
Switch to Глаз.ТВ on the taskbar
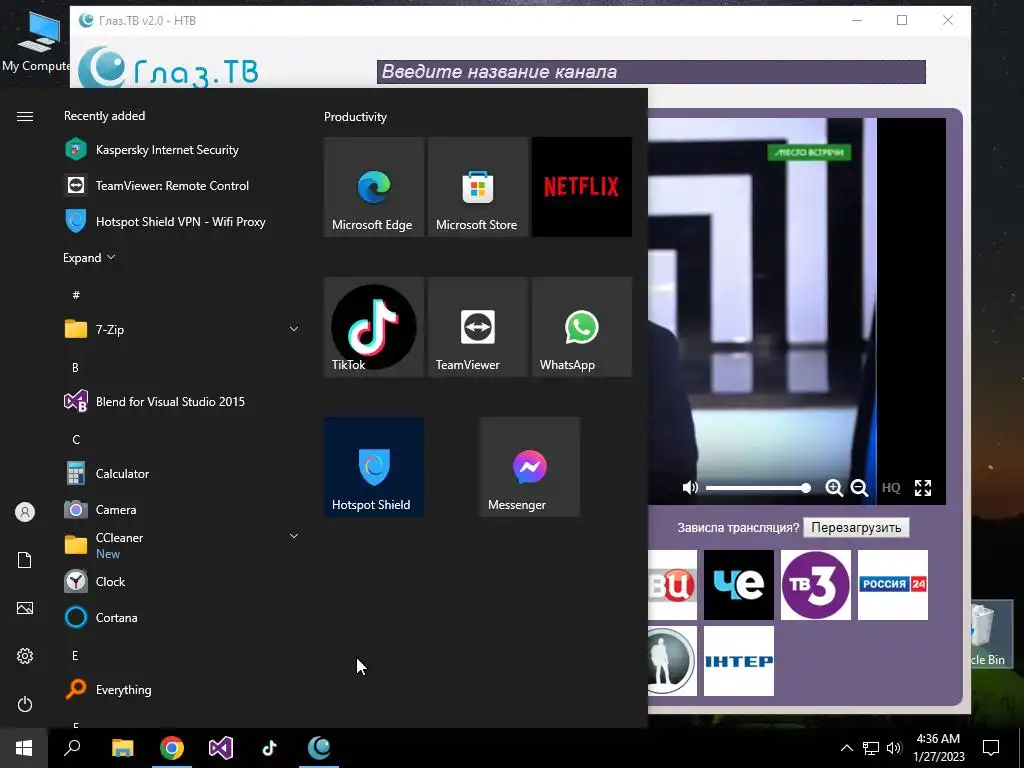tap(319, 748)
